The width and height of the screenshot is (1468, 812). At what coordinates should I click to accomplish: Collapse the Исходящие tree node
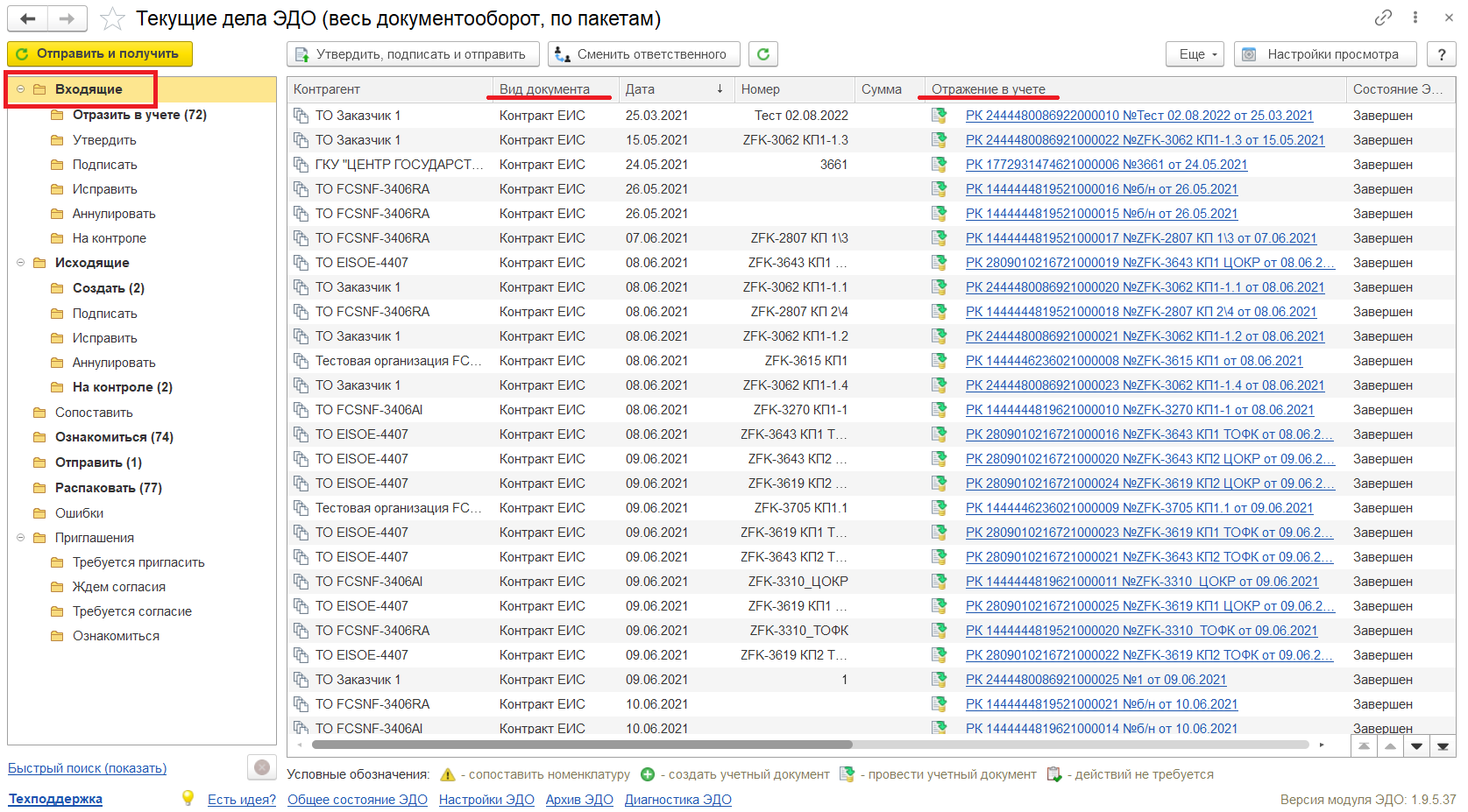tap(21, 263)
